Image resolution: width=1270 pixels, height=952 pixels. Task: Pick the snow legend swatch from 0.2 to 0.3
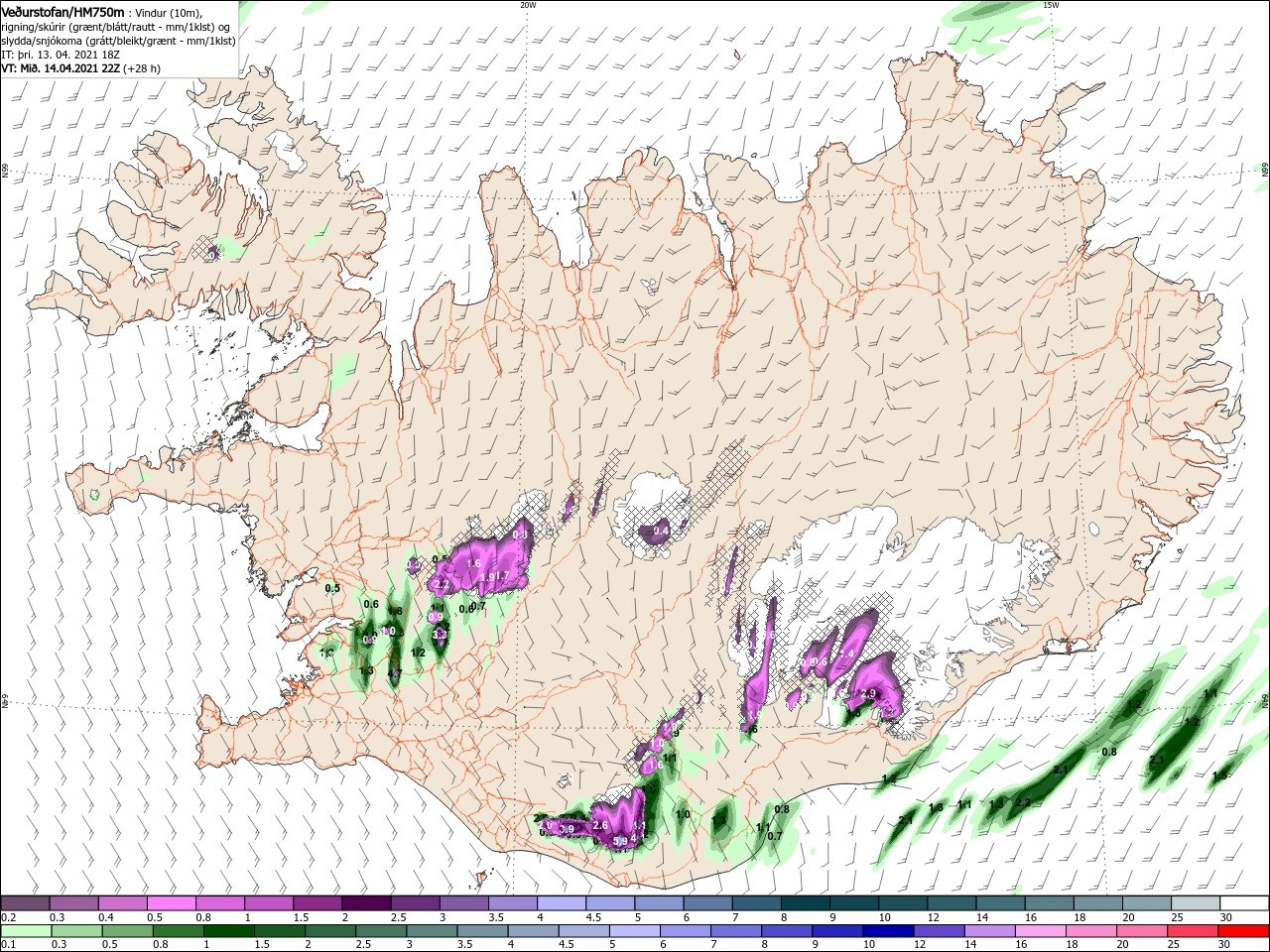25,903
